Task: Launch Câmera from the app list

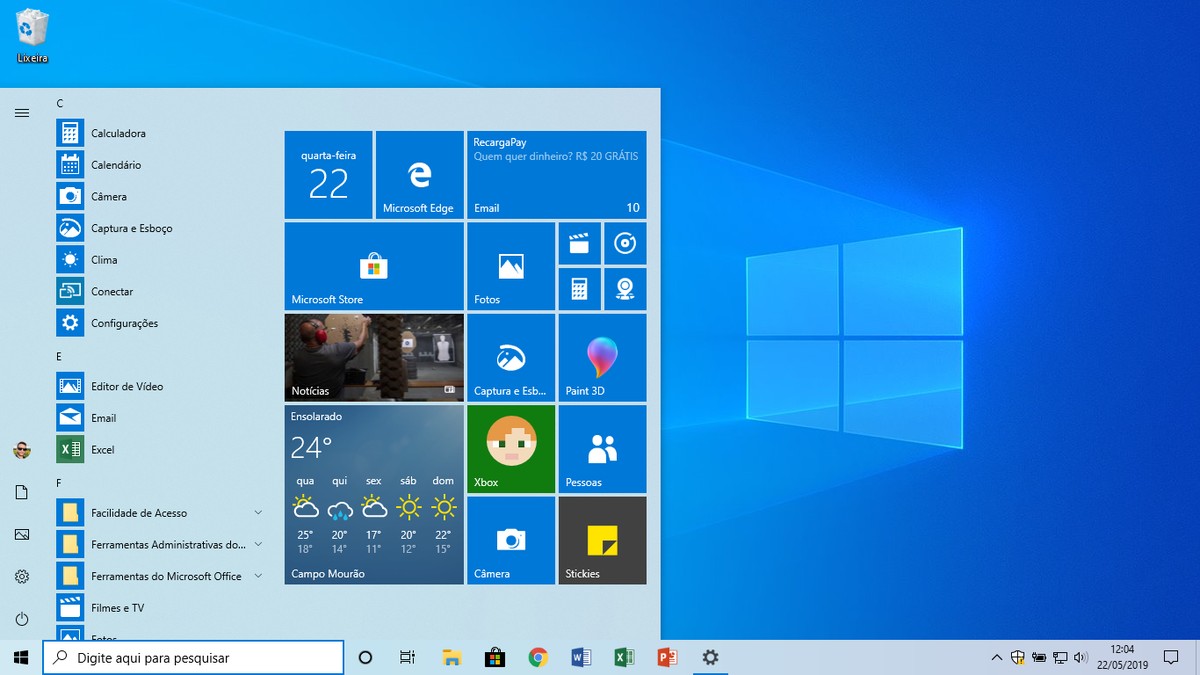Action: (160, 197)
